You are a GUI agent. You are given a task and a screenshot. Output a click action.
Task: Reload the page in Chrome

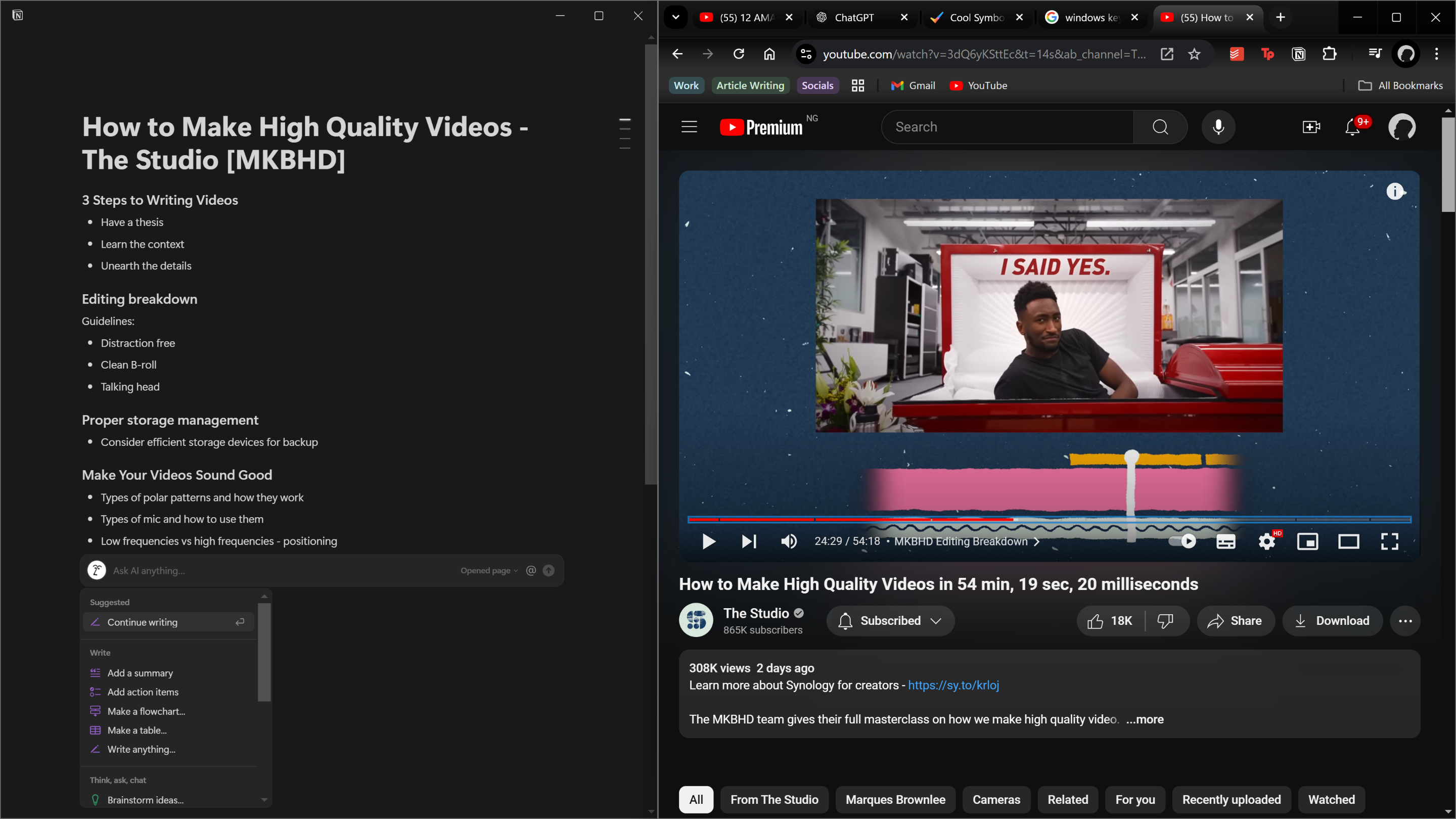738,54
